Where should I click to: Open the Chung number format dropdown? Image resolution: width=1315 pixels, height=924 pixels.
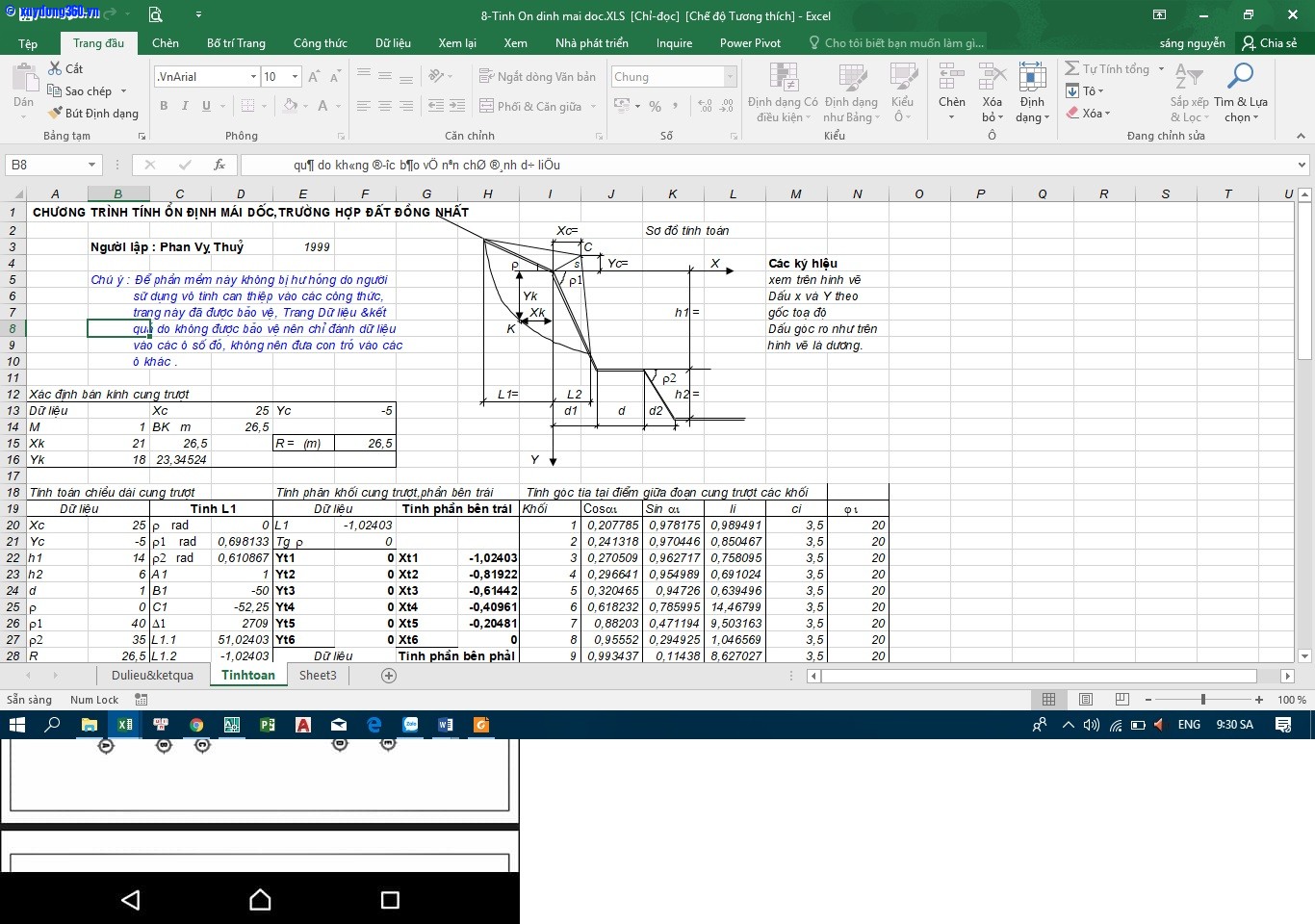pos(730,77)
